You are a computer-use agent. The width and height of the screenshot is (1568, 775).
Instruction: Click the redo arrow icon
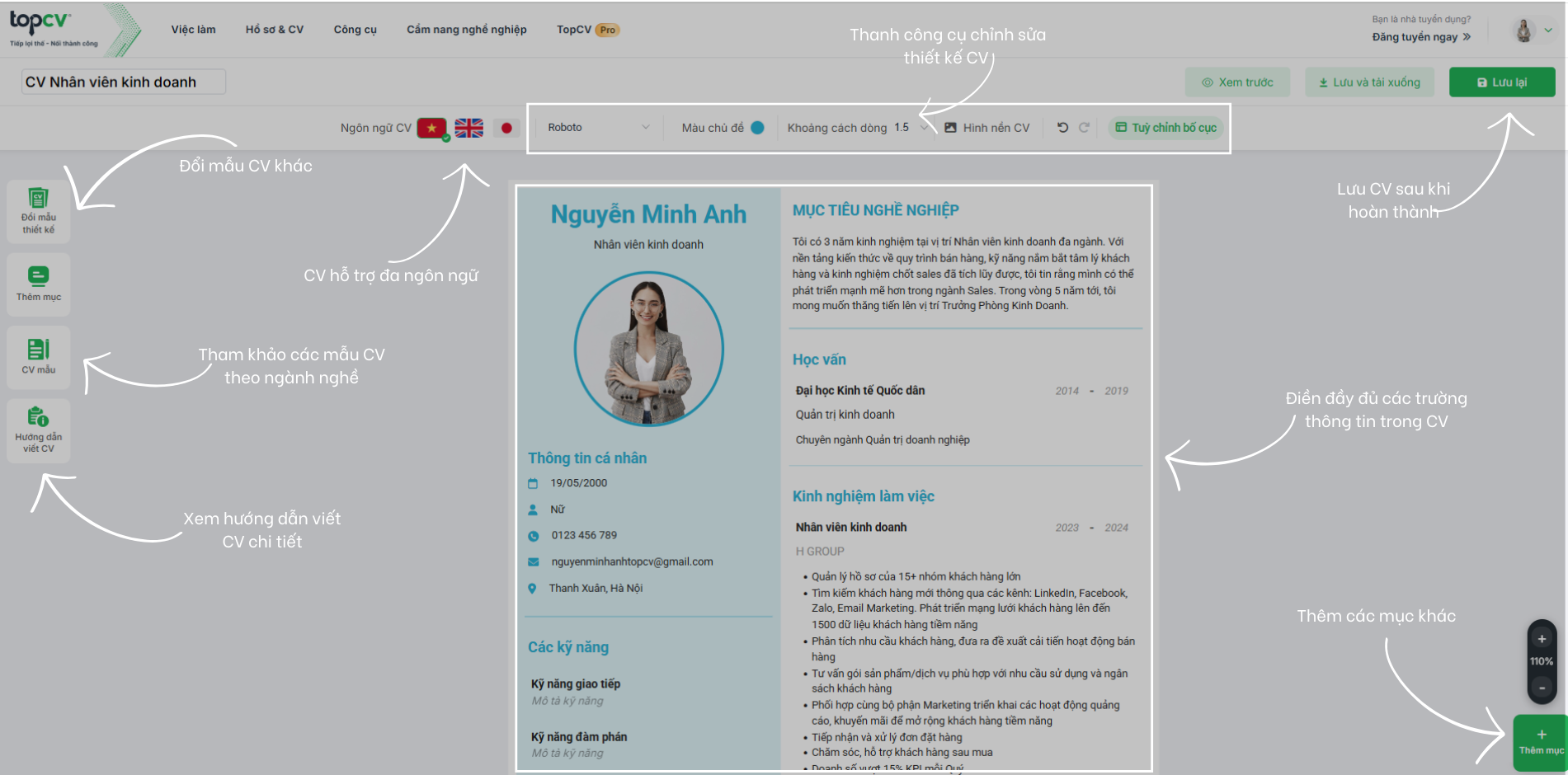1084,128
